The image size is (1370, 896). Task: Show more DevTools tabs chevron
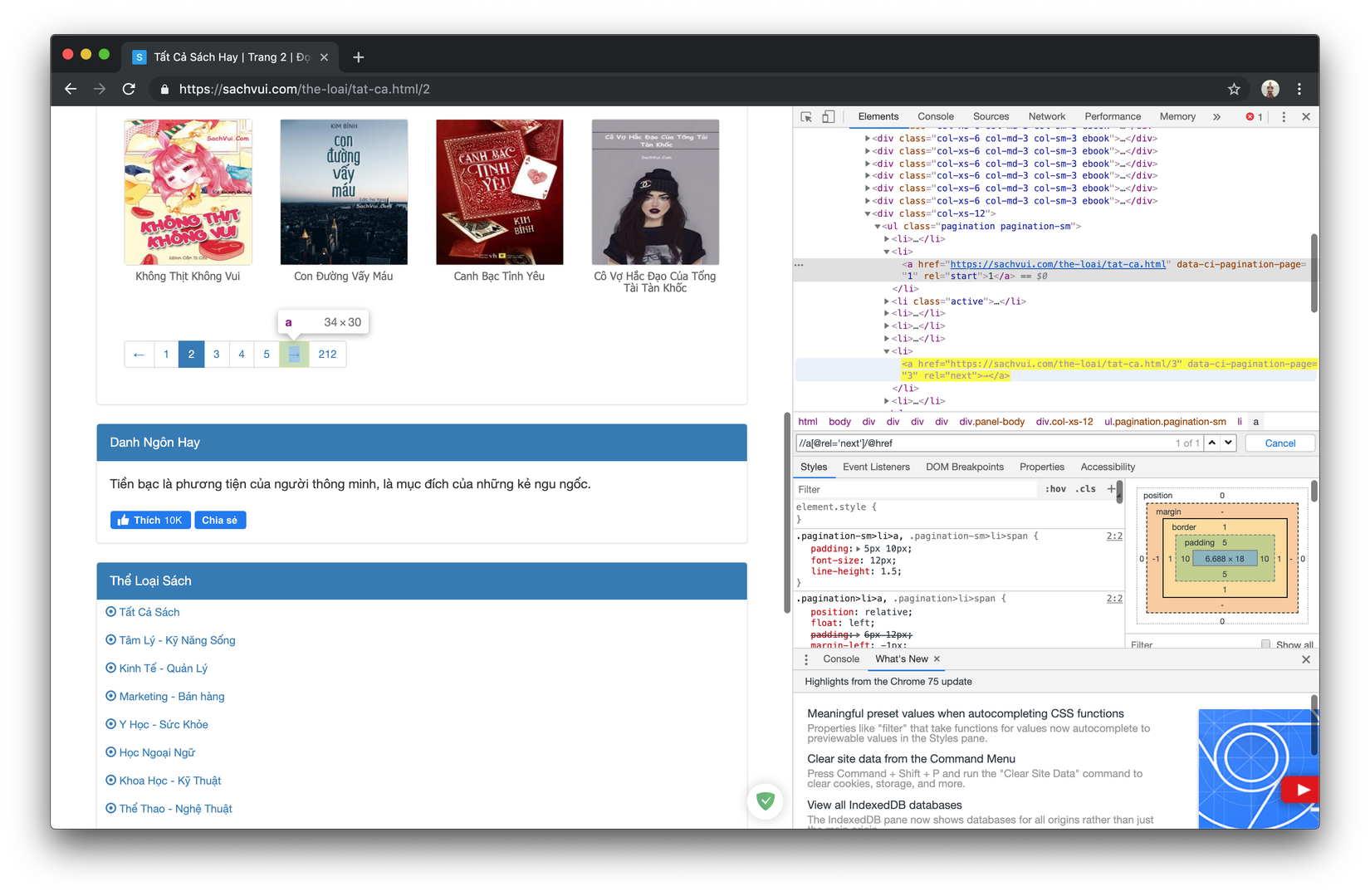(x=1216, y=117)
